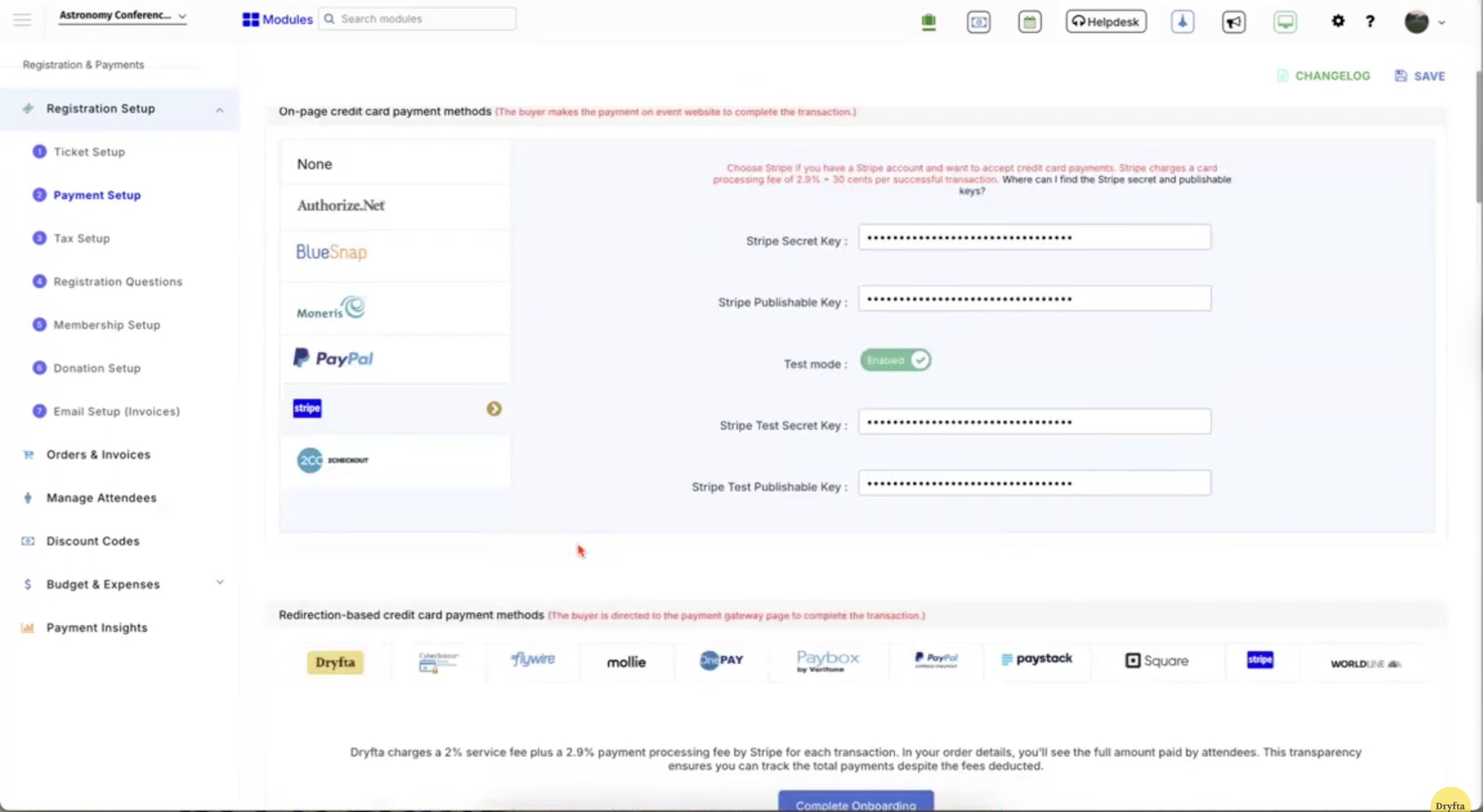Open the settings gear icon

coord(1338,21)
